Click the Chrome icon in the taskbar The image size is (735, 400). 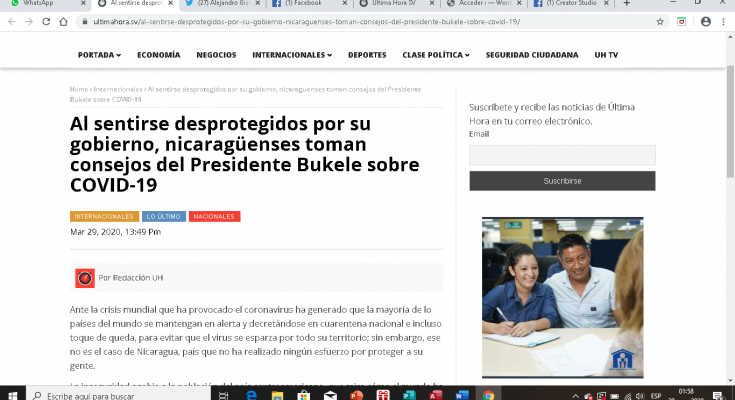[x=488, y=395]
